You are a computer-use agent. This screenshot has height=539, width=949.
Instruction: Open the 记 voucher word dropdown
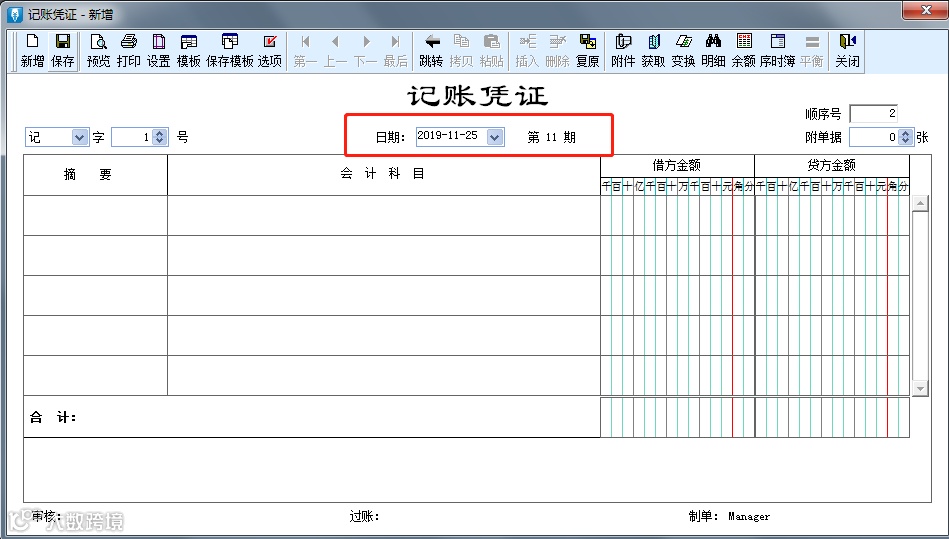point(80,137)
